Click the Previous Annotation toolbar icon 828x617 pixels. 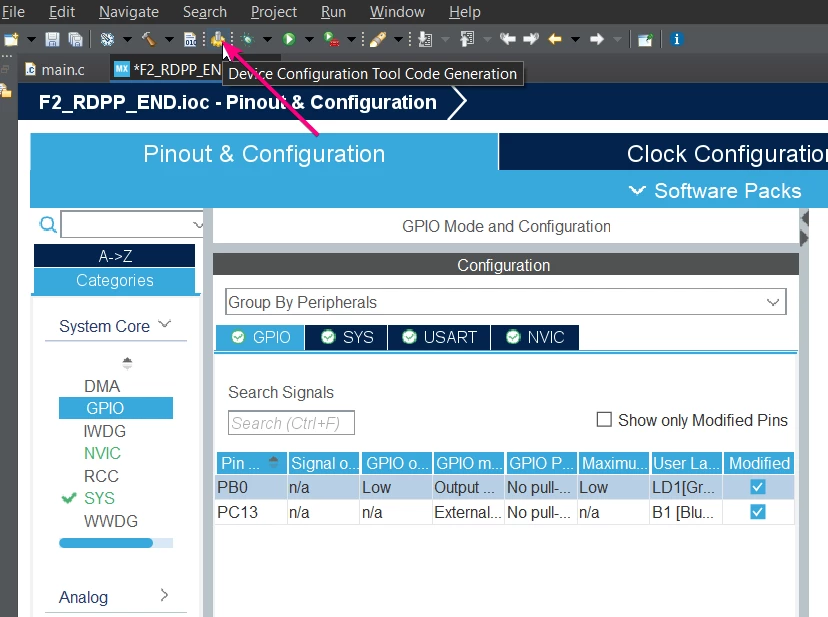tap(467, 39)
